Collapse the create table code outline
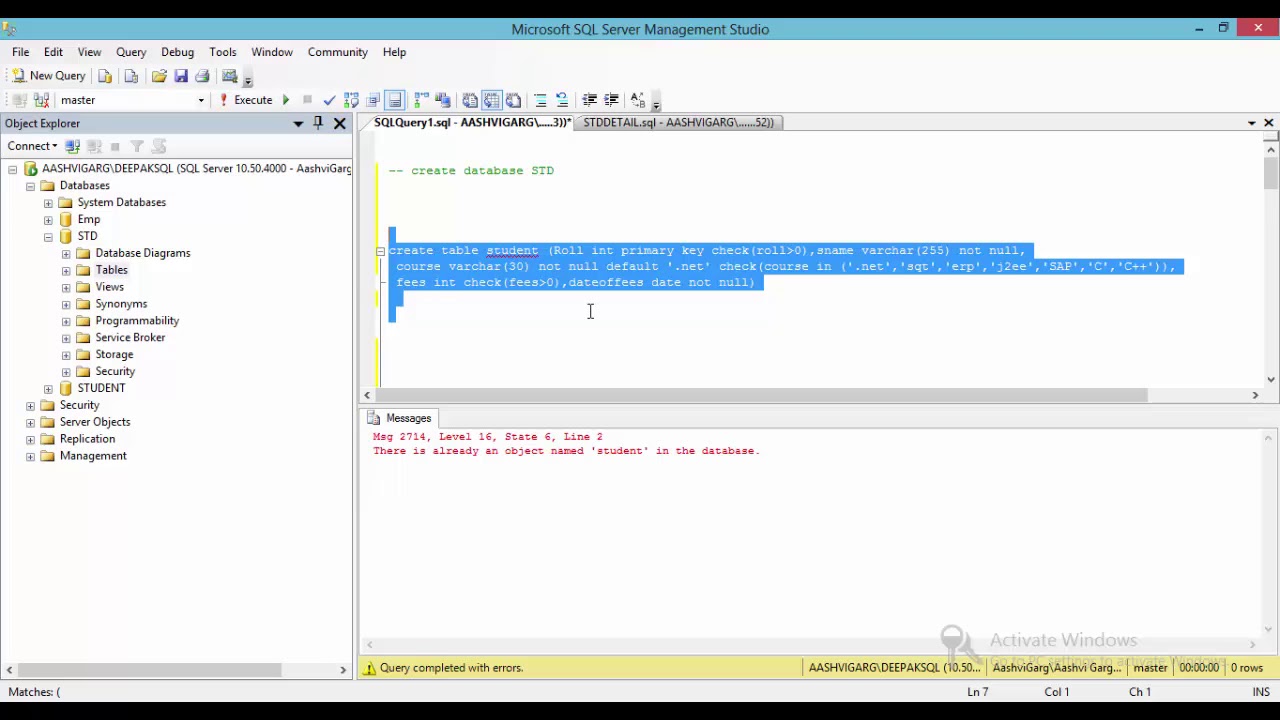The height and width of the screenshot is (720, 1280). (x=380, y=251)
